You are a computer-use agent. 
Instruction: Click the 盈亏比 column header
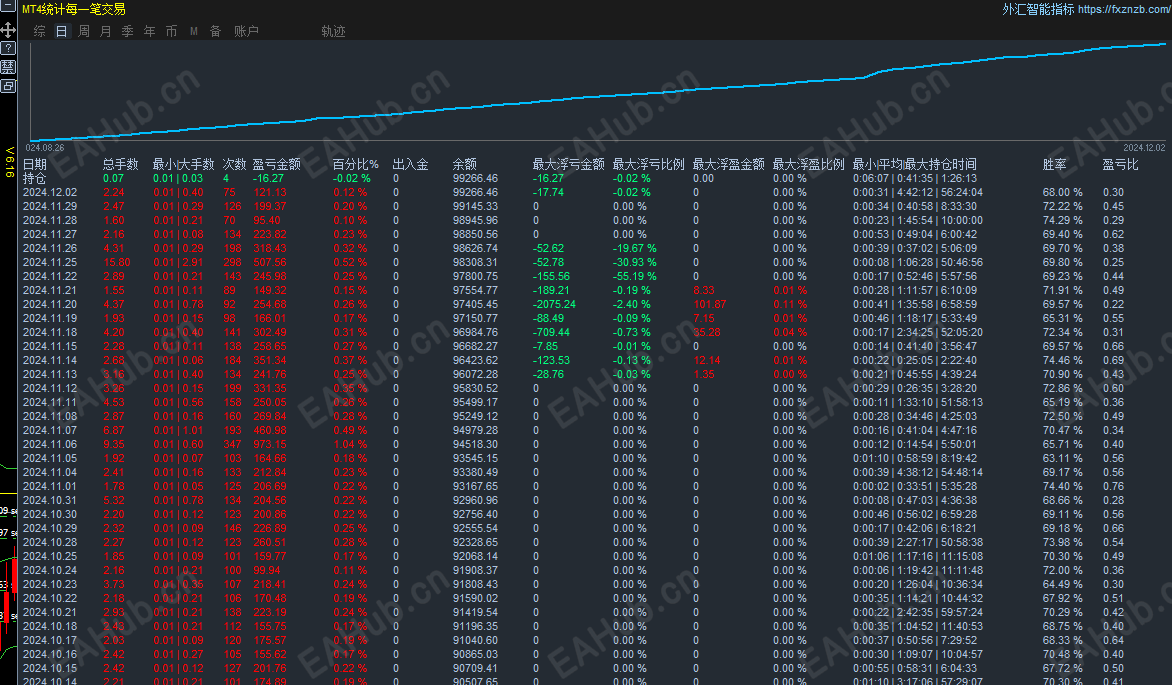(x=1120, y=165)
